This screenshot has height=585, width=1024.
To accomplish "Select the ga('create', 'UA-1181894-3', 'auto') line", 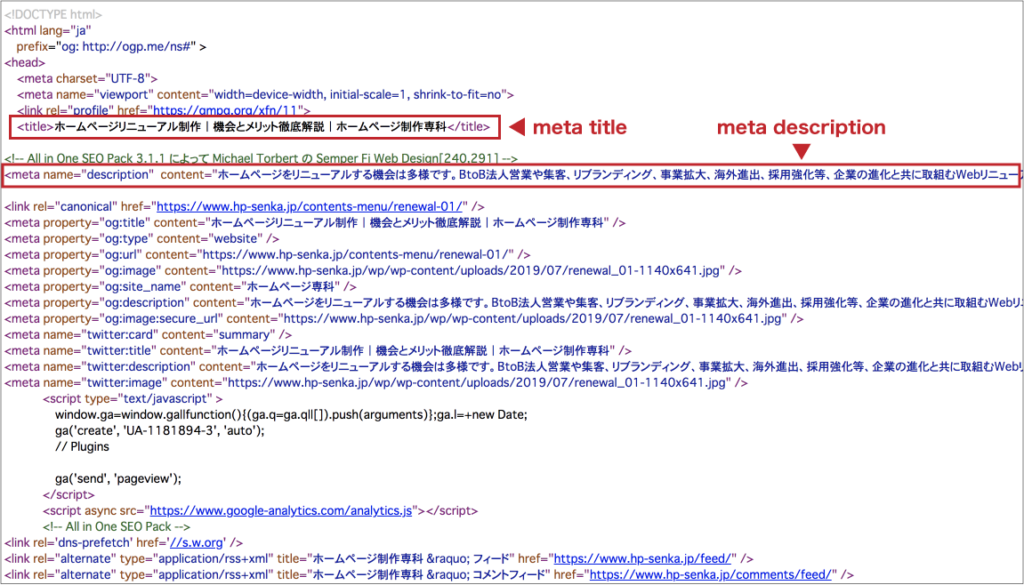I will [x=160, y=430].
